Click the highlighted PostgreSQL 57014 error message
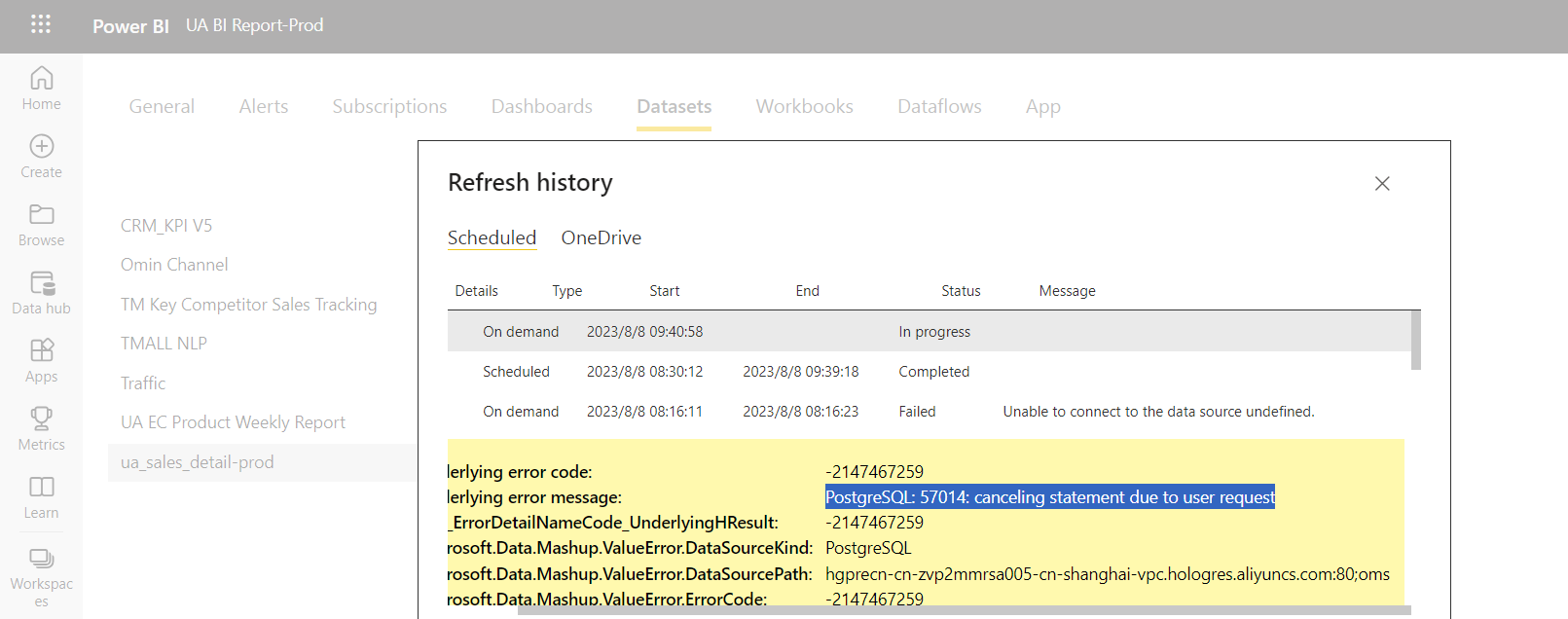This screenshot has height=619, width=1568. pyautogui.click(x=1049, y=497)
